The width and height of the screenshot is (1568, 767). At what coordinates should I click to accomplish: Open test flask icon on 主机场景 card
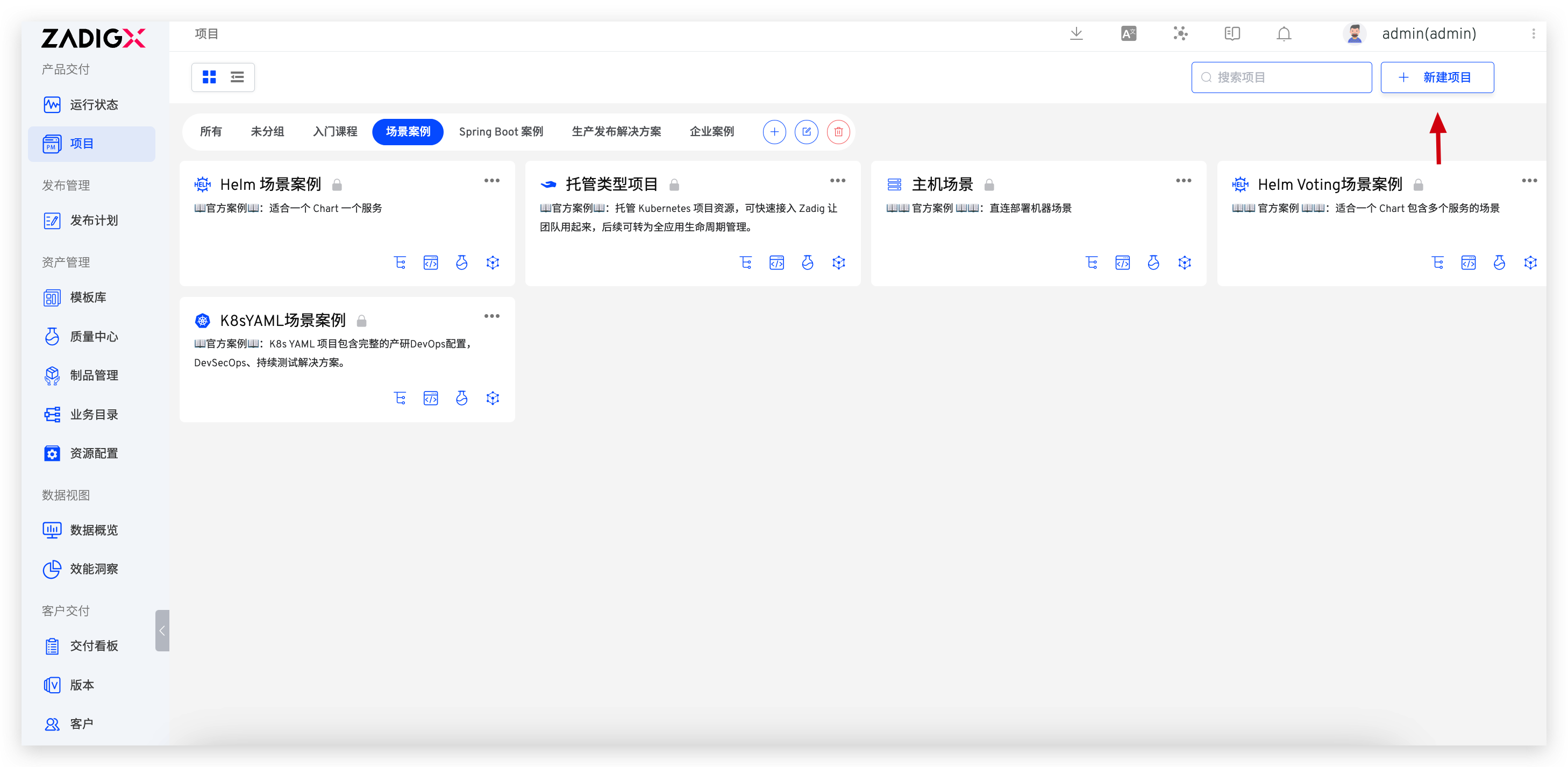[1153, 262]
